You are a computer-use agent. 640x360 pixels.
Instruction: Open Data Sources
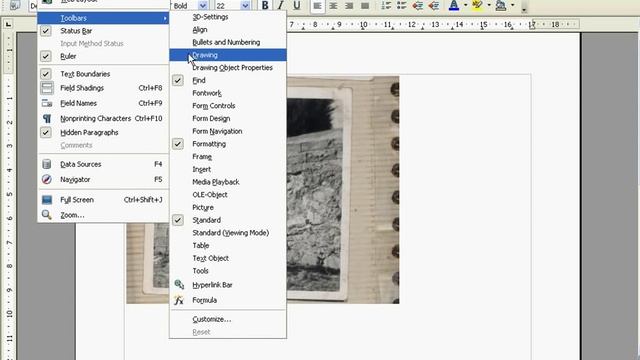[x=103, y=164]
